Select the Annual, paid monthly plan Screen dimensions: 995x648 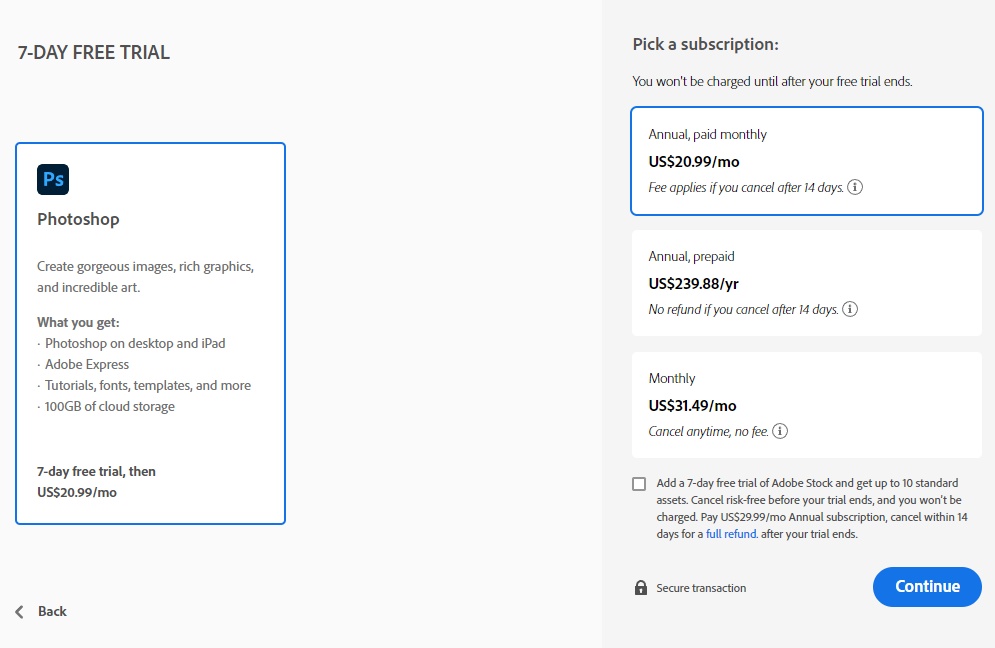[x=807, y=161]
